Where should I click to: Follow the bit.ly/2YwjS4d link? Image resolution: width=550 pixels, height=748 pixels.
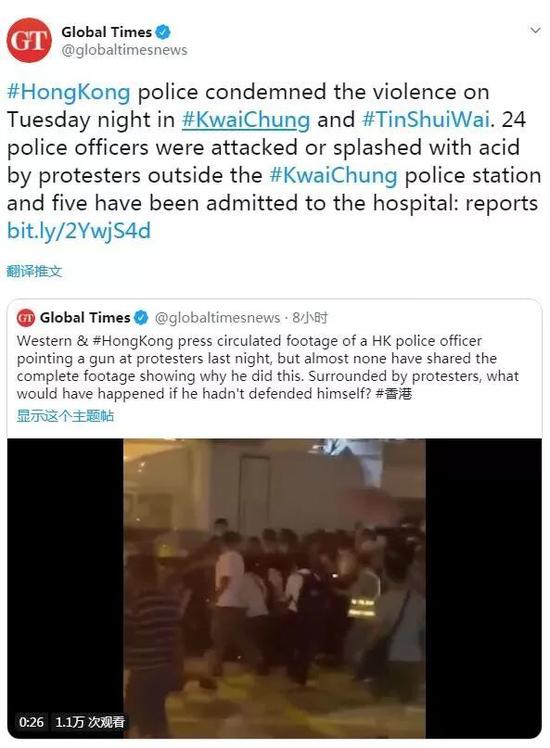(x=79, y=231)
